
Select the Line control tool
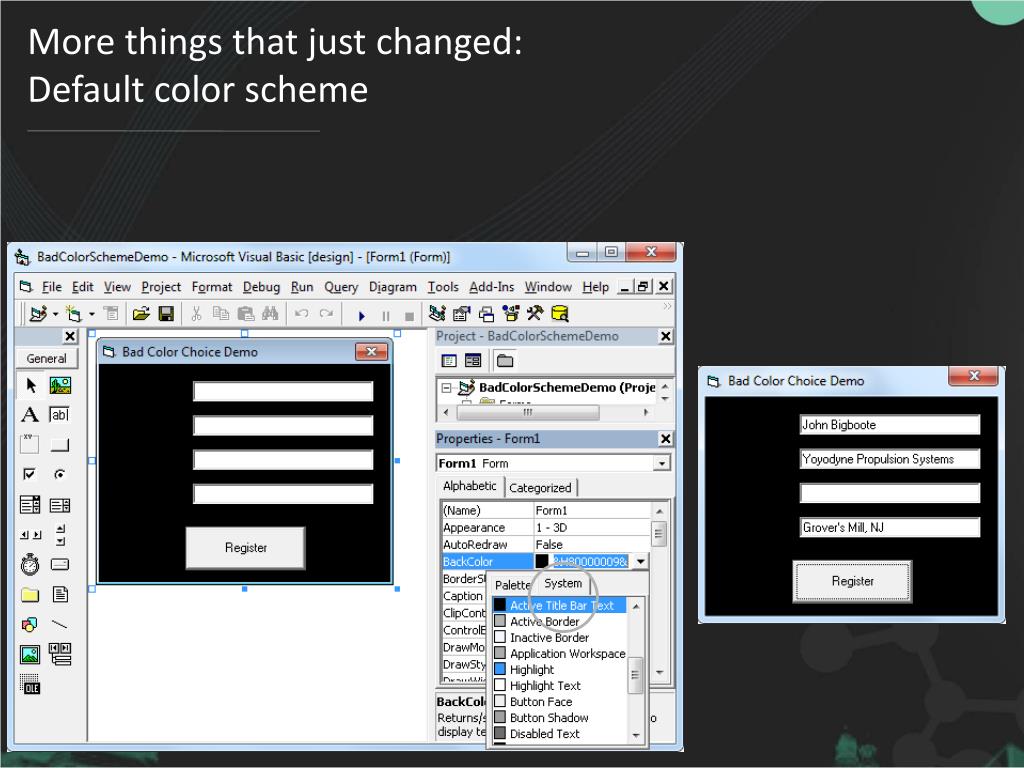coord(60,624)
